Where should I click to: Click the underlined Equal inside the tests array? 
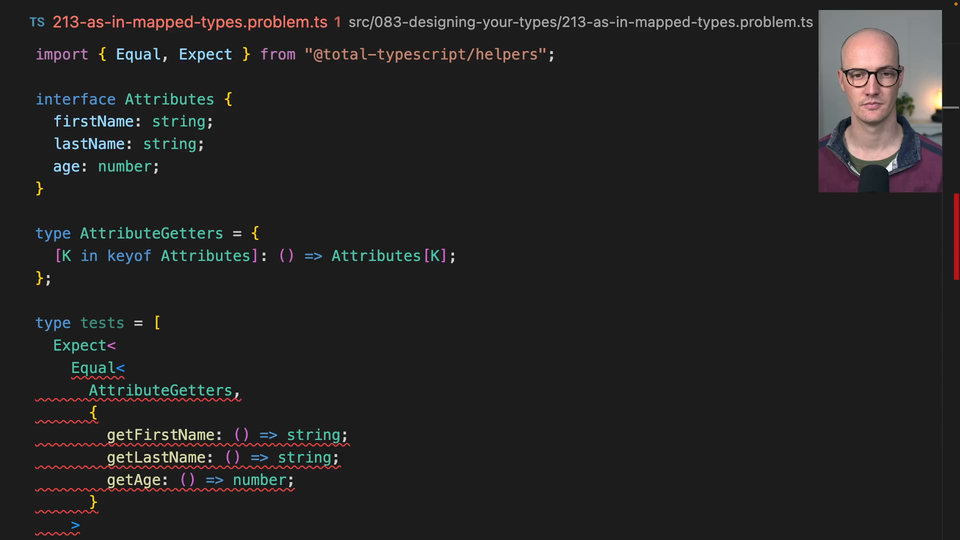coord(93,368)
